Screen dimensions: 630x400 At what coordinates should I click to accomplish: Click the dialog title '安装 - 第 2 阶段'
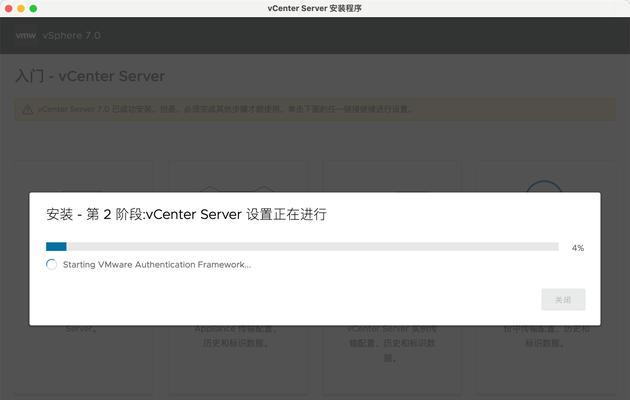point(186,214)
